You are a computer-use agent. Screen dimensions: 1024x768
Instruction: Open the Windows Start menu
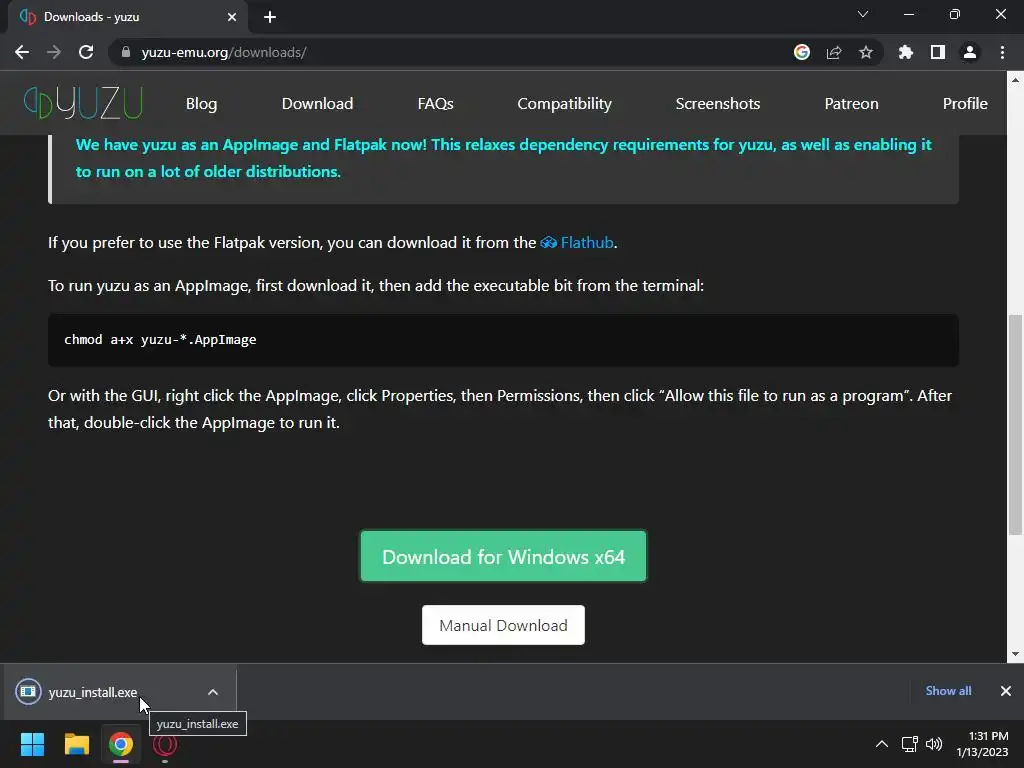click(x=32, y=744)
